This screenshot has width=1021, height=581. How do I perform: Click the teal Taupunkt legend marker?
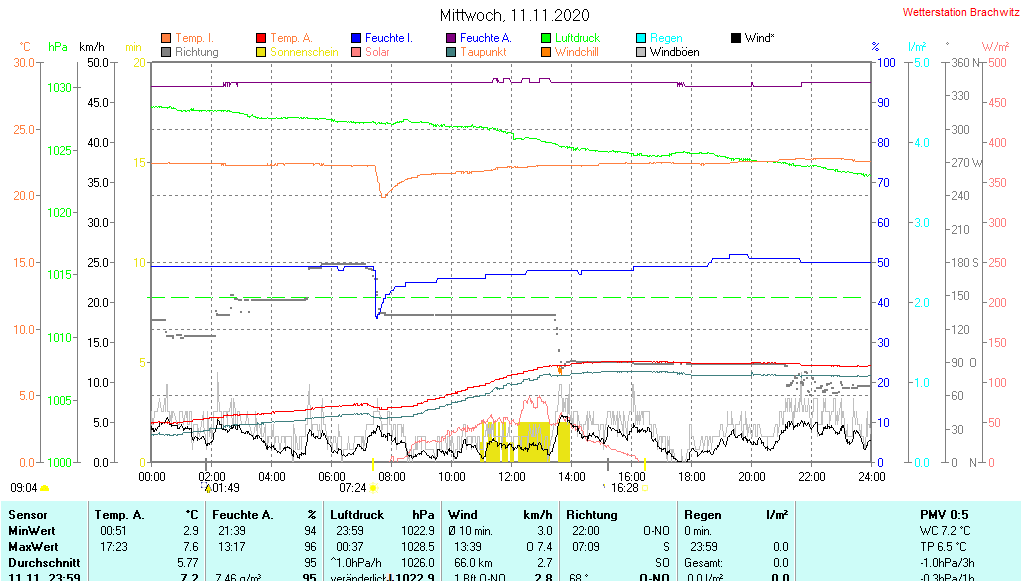[451, 52]
